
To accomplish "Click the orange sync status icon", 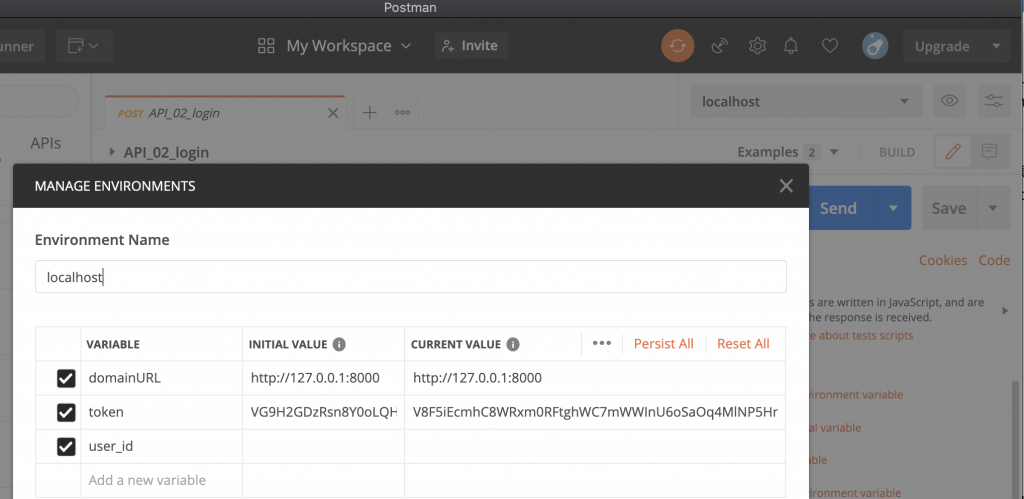I will (x=677, y=46).
